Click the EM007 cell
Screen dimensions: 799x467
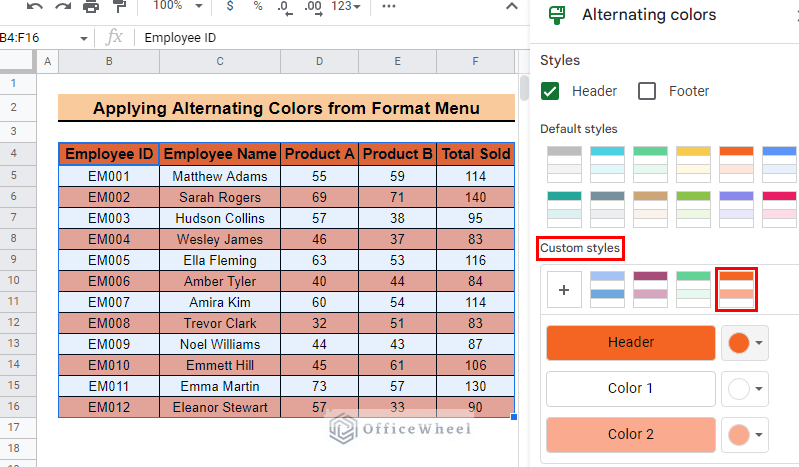pyautogui.click(x=109, y=302)
